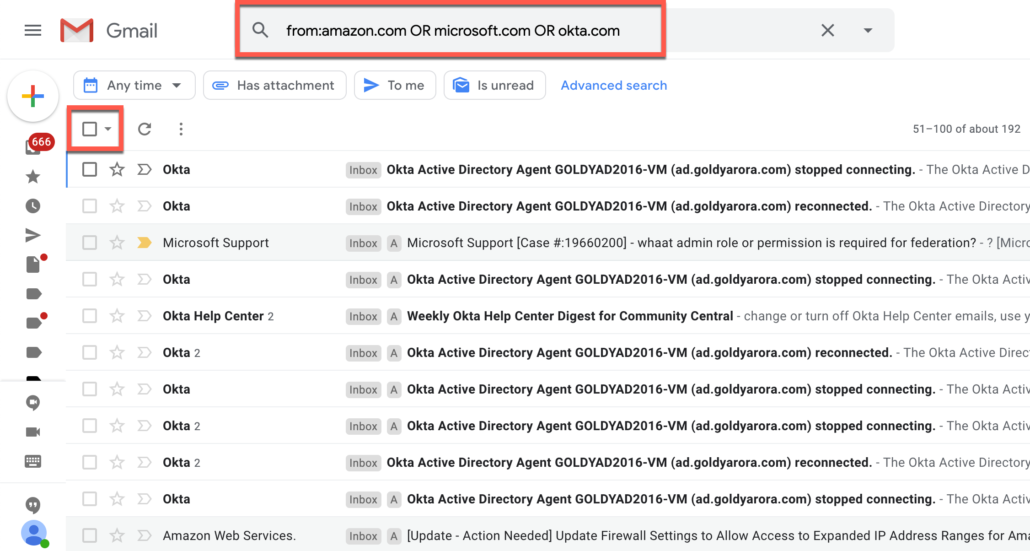1030x551 pixels.
Task: Compose a new email with the plus button
Action: tap(33, 96)
